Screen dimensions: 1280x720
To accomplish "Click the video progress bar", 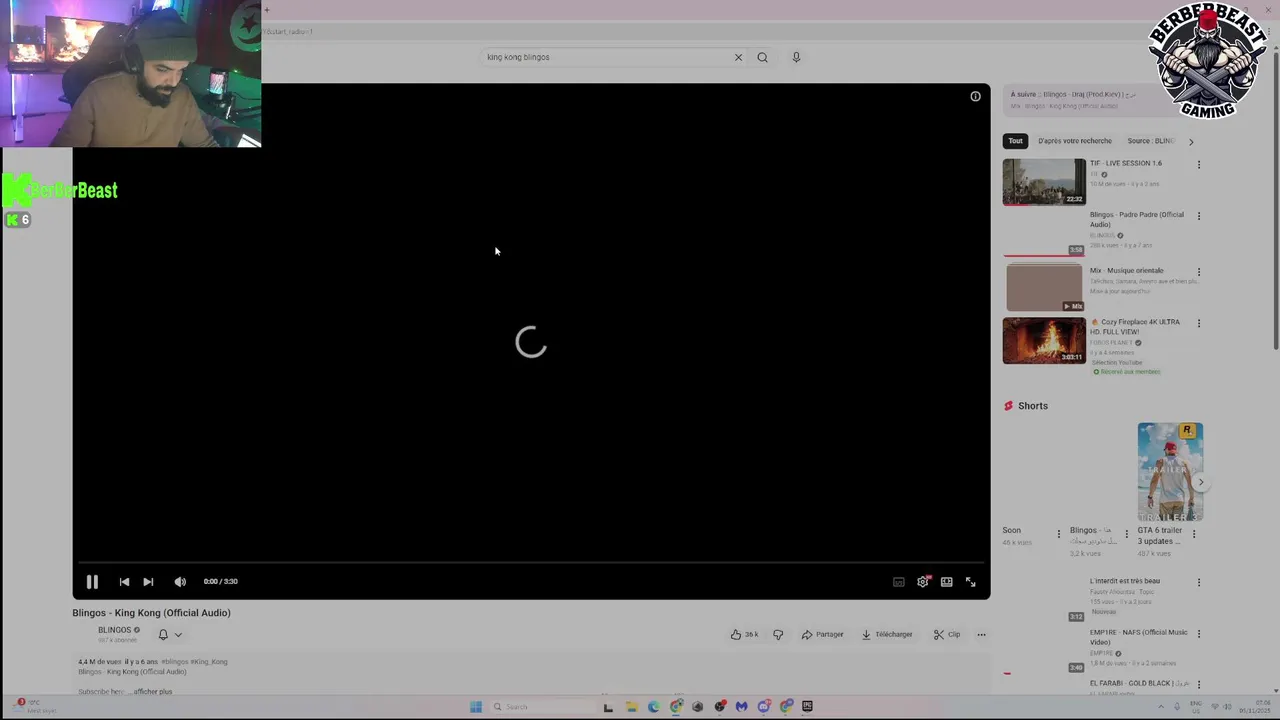I will pos(531,563).
